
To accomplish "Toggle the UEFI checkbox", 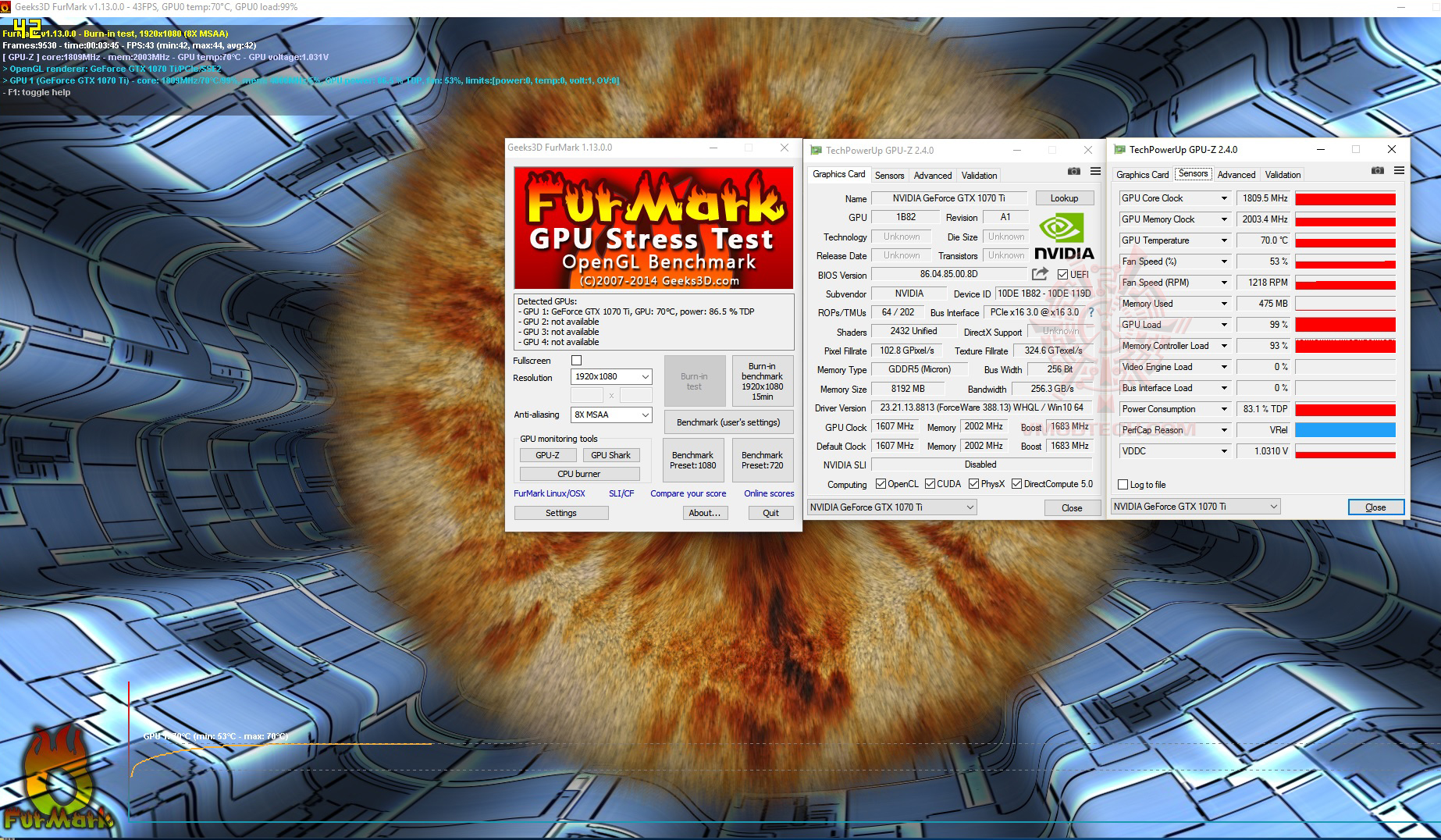I will pyautogui.click(x=1062, y=274).
